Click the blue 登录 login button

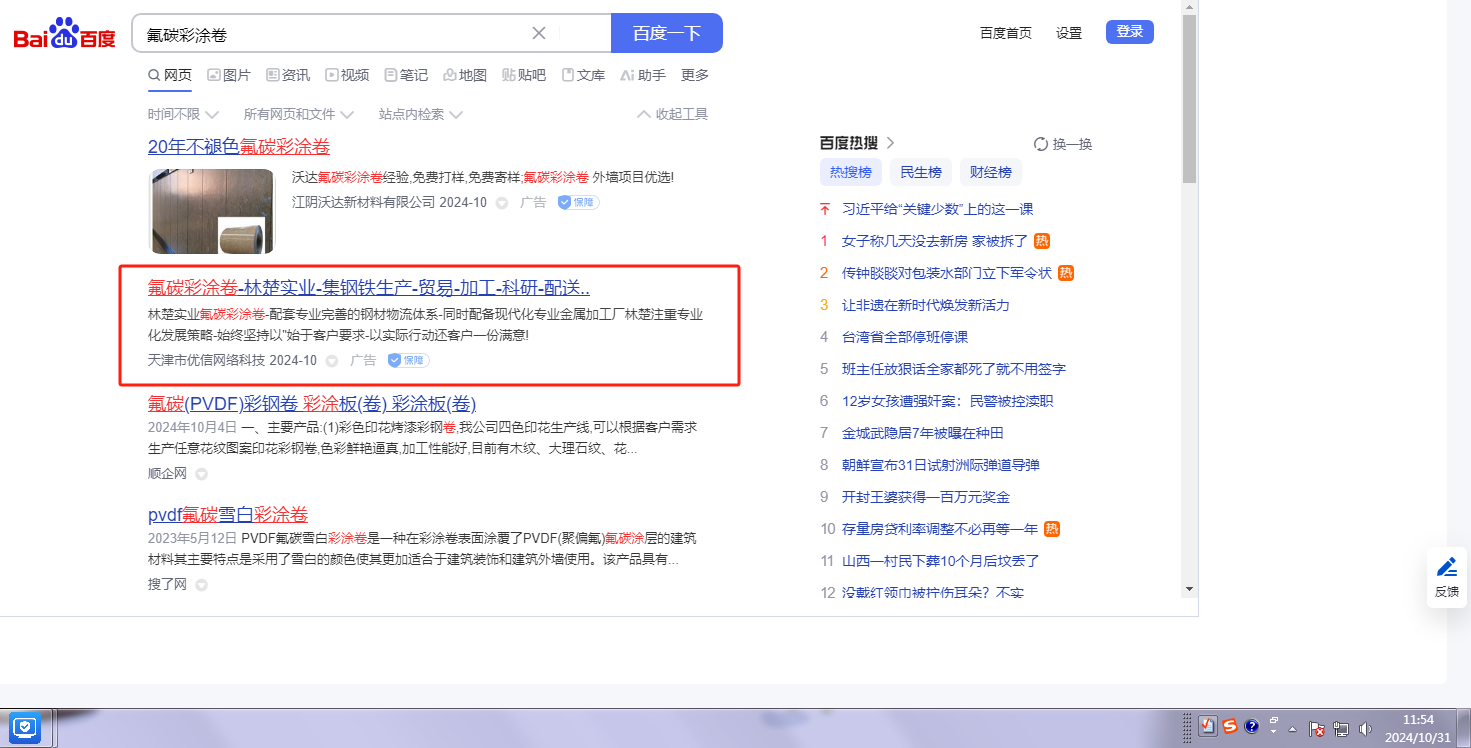pyautogui.click(x=1129, y=32)
